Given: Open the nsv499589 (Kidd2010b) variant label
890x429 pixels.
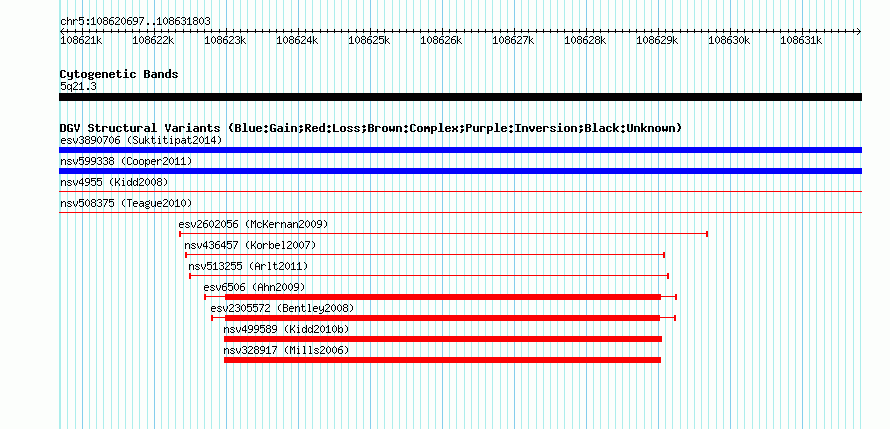Looking at the screenshot, I should [x=286, y=329].
